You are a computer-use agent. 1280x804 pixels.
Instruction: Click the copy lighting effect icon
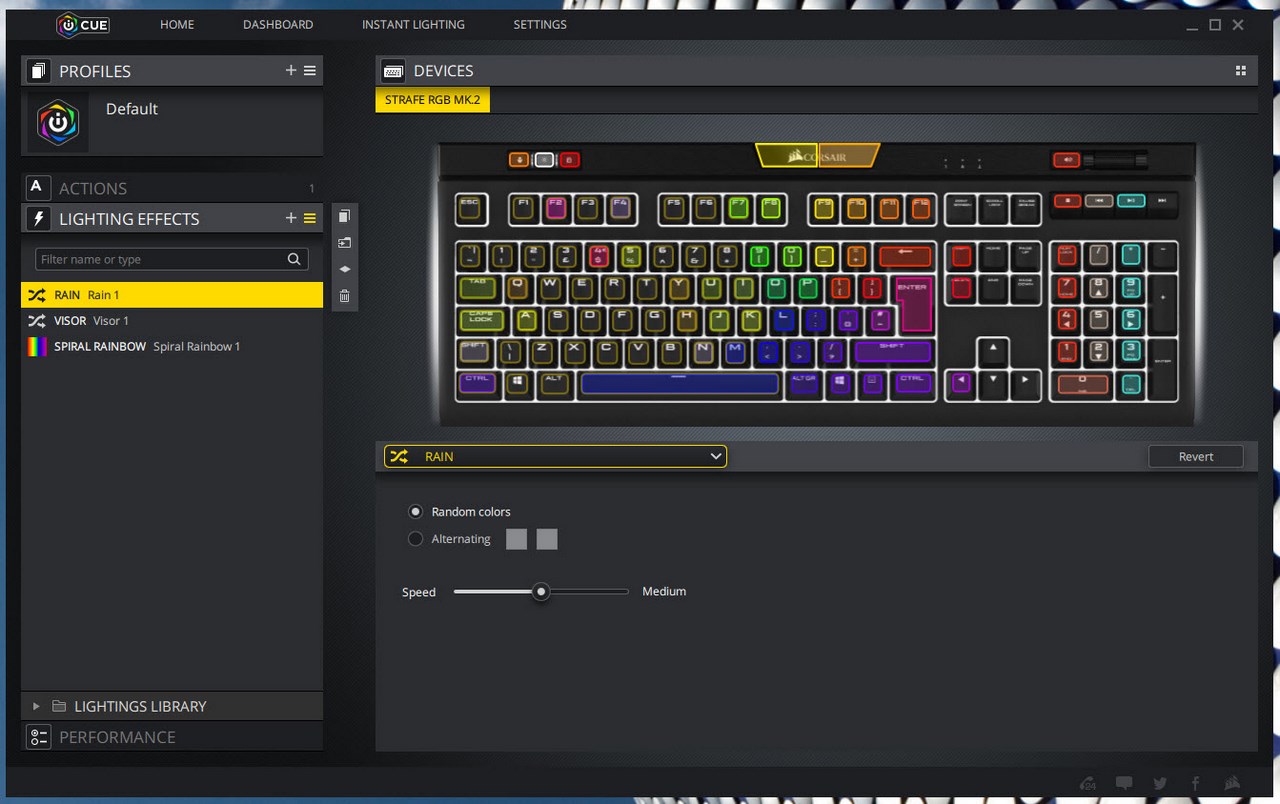coord(345,216)
